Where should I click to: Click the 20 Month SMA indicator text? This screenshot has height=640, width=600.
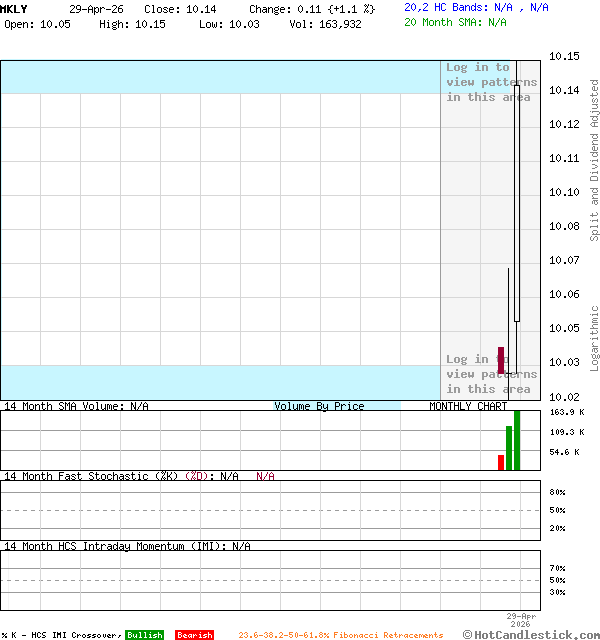pyautogui.click(x=455, y=22)
